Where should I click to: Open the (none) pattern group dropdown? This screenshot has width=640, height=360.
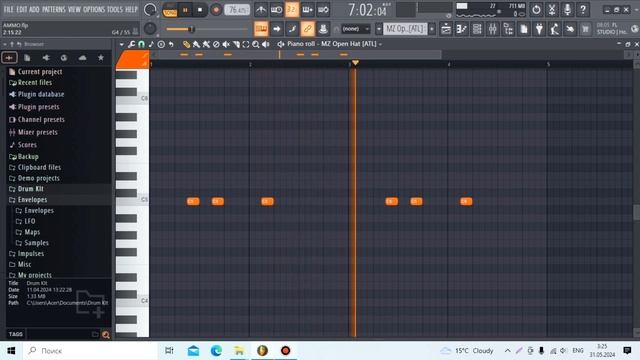(356, 29)
